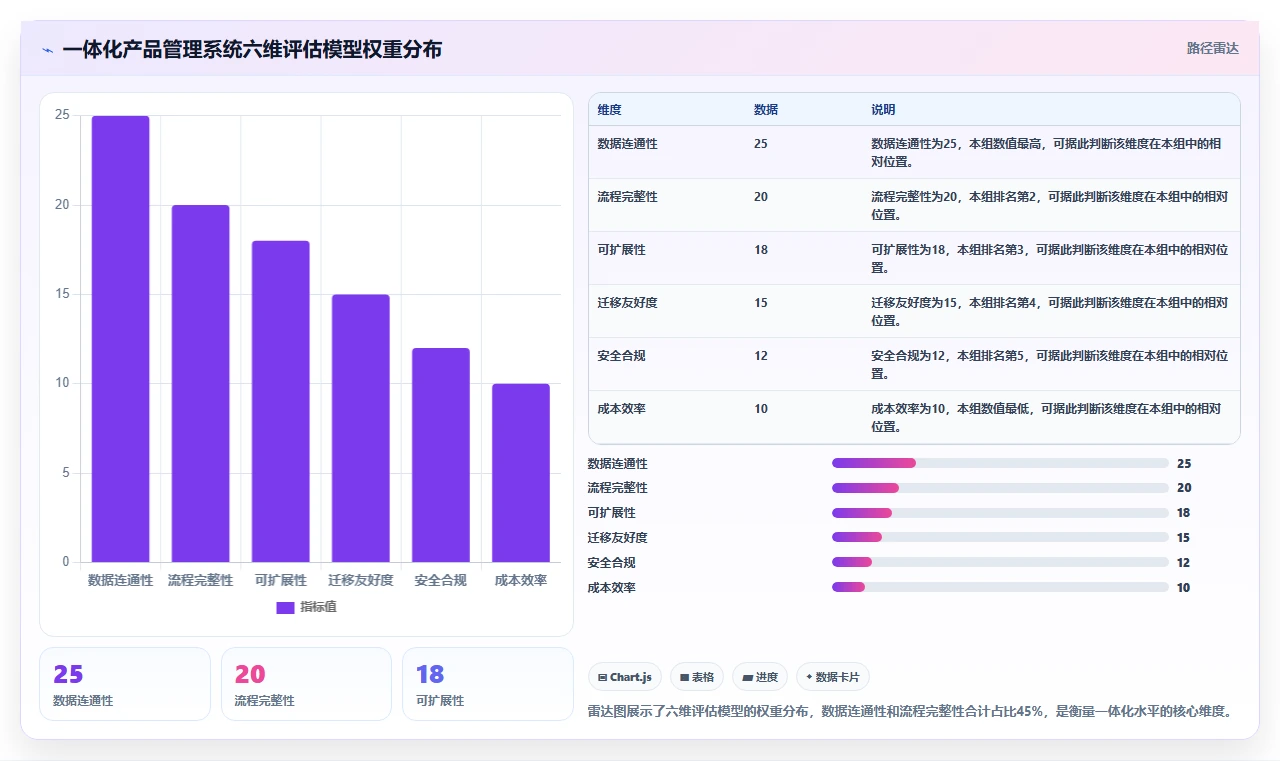Click the 路径雷达 label in header
The height and width of the screenshot is (761, 1280).
1212,48
